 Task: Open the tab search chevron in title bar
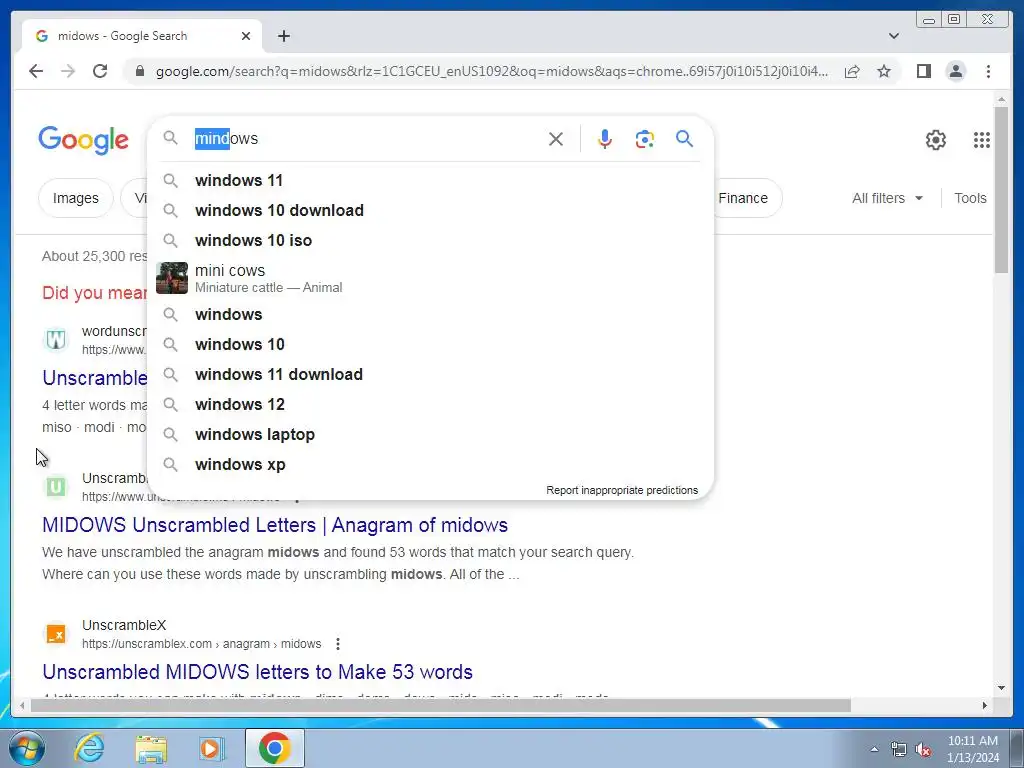(894, 36)
